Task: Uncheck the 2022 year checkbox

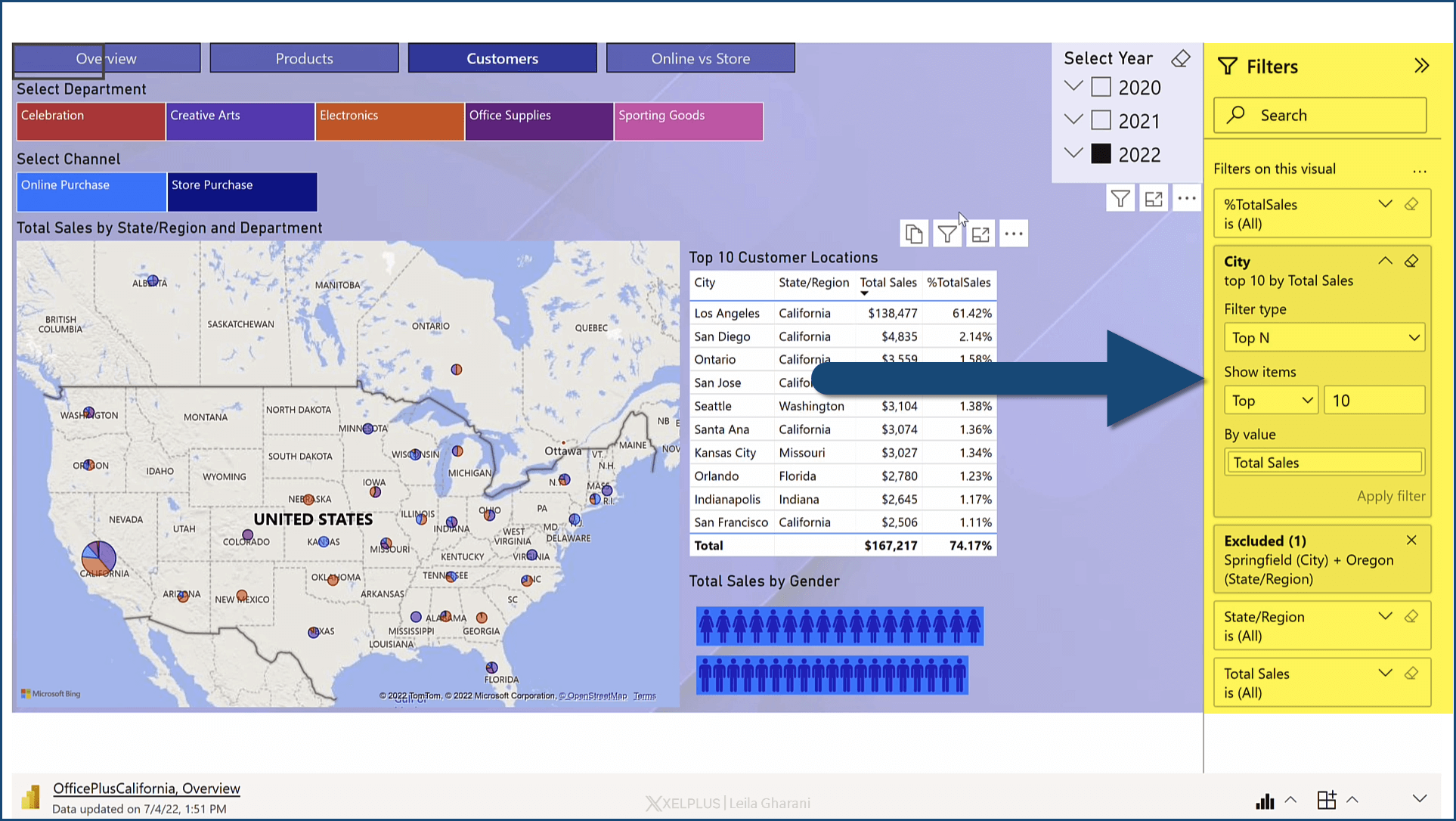Action: click(1101, 154)
